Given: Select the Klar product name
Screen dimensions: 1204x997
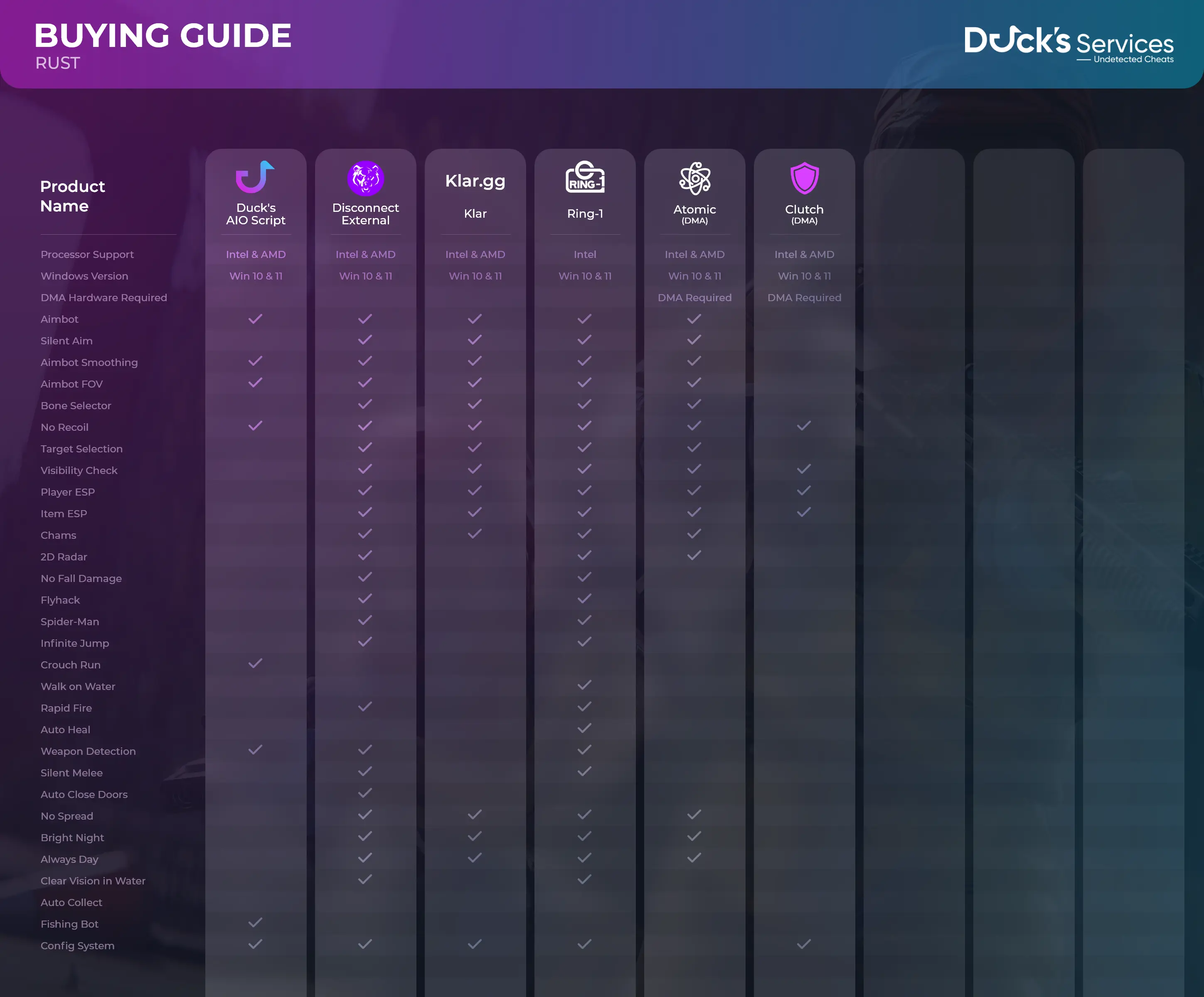Looking at the screenshot, I should (475, 214).
